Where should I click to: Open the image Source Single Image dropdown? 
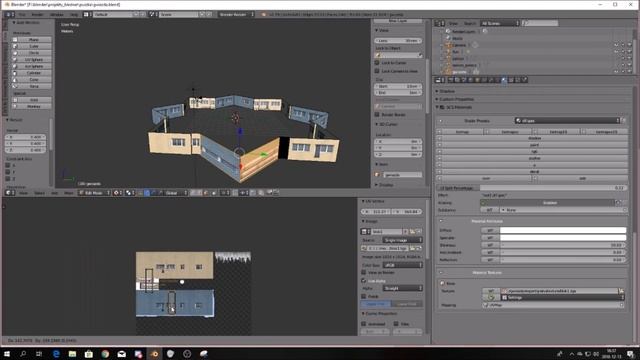pyautogui.click(x=402, y=240)
